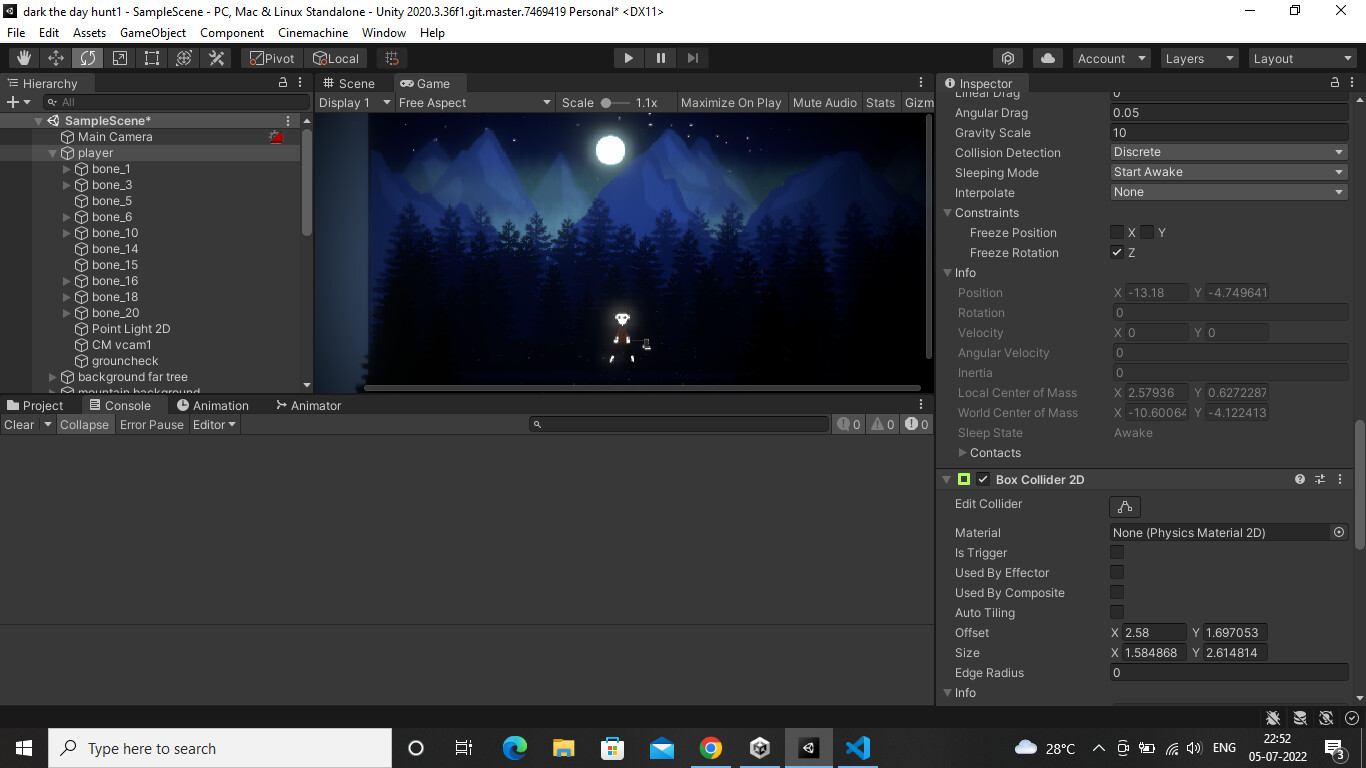Screen dimensions: 1366x768
Task: Lock the Inspector panel
Action: click(1334, 83)
